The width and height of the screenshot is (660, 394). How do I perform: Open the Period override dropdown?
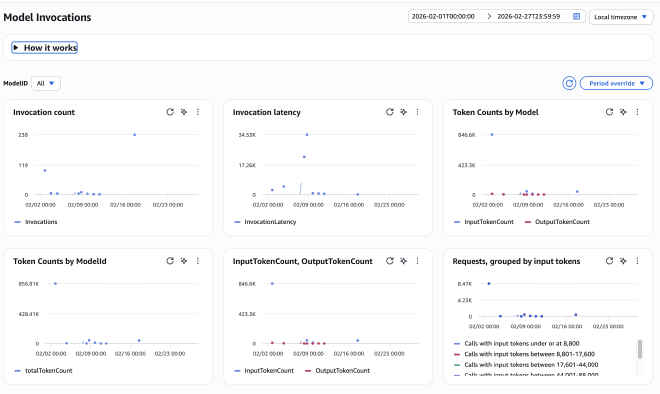click(x=616, y=83)
